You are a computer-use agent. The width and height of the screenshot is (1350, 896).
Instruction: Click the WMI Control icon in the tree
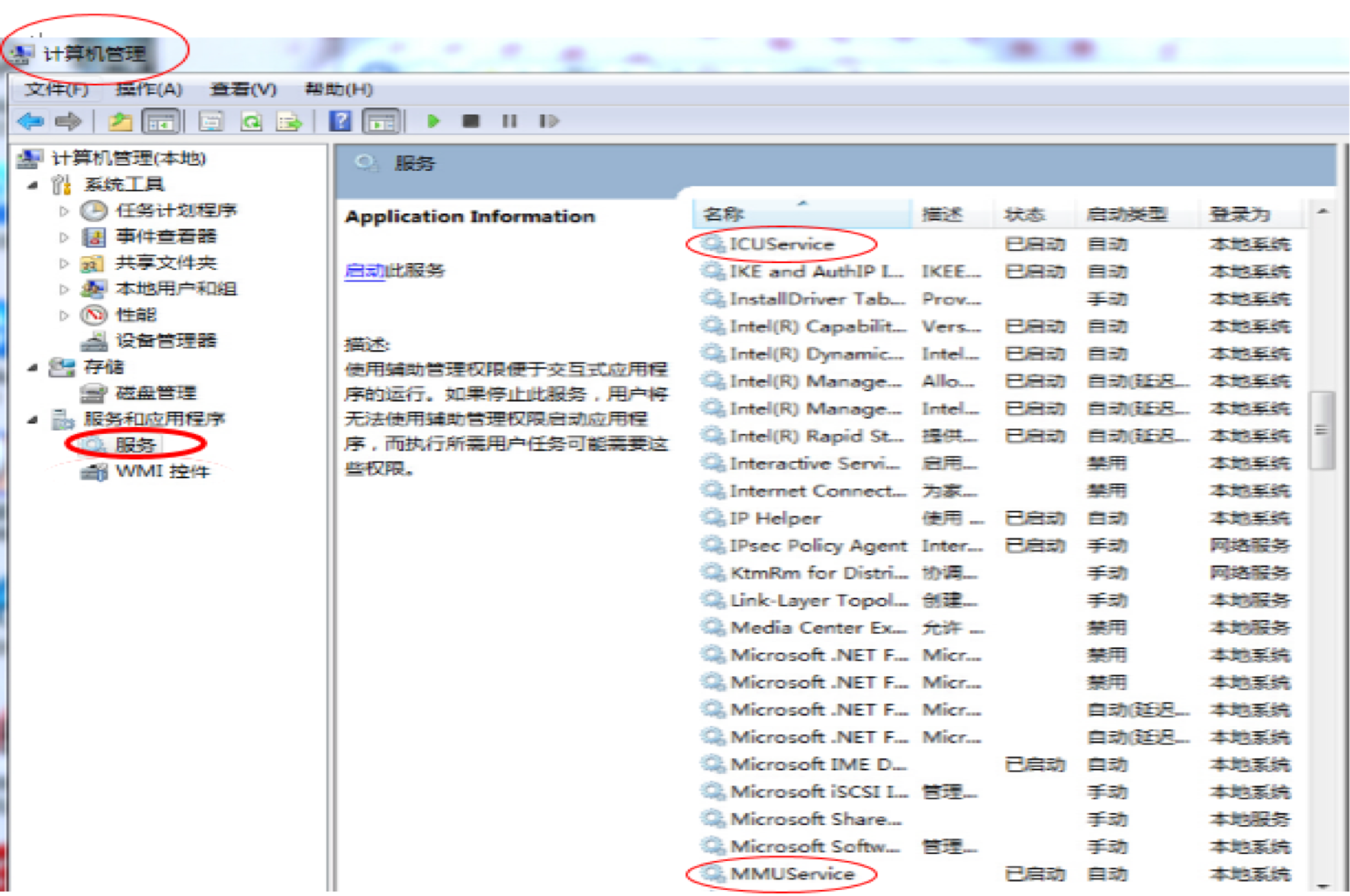pos(94,471)
